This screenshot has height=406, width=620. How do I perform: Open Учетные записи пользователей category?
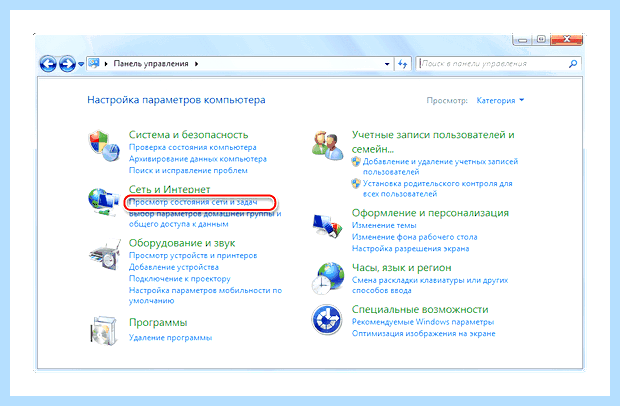tap(433, 142)
